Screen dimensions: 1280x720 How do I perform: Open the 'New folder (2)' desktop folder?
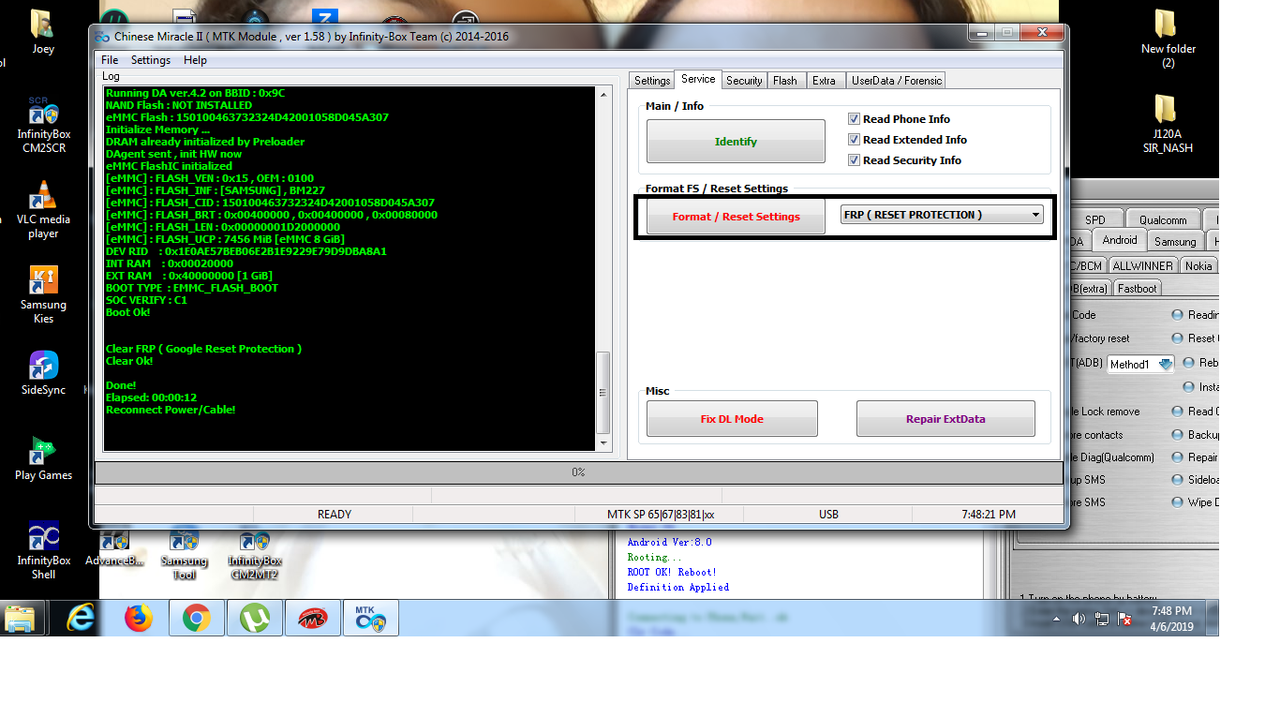(1168, 39)
